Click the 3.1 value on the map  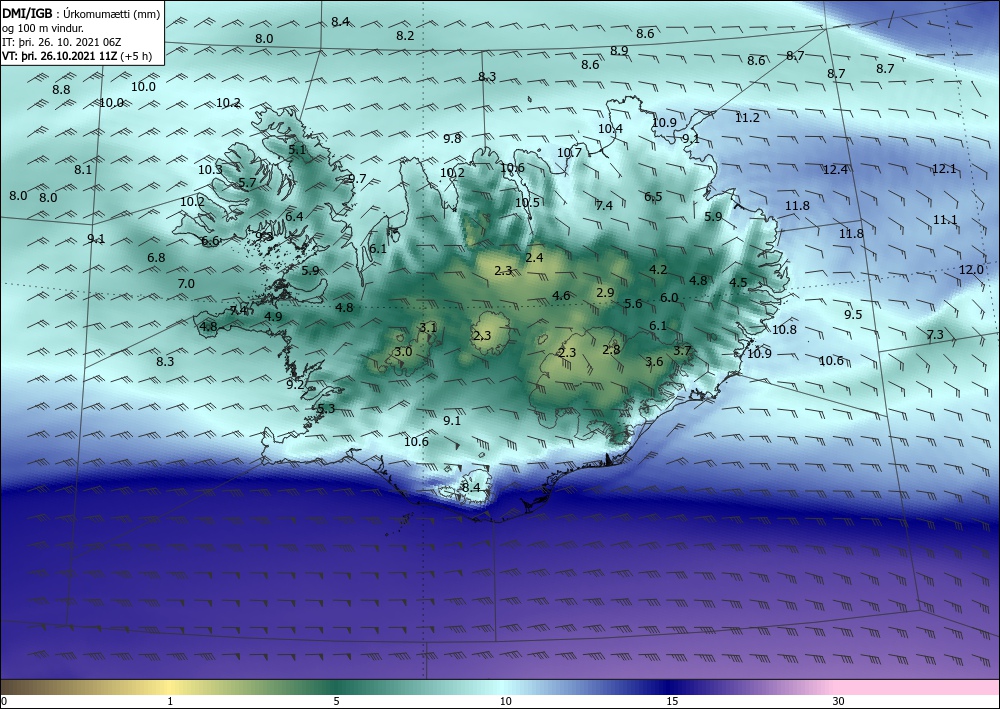(428, 328)
